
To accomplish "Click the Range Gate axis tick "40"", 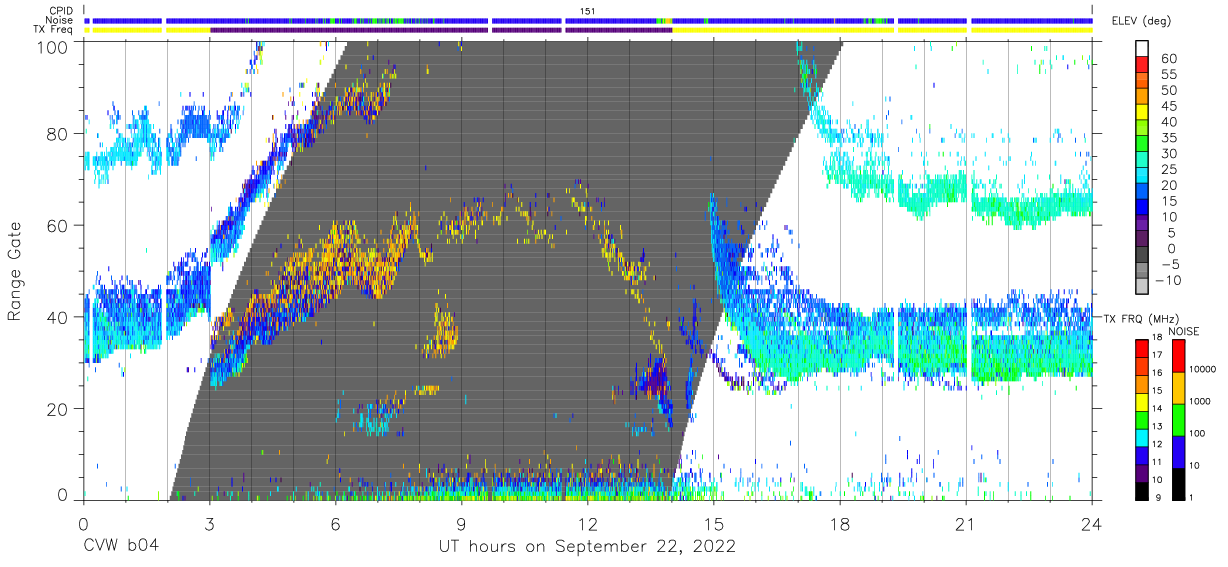I will click(x=58, y=318).
